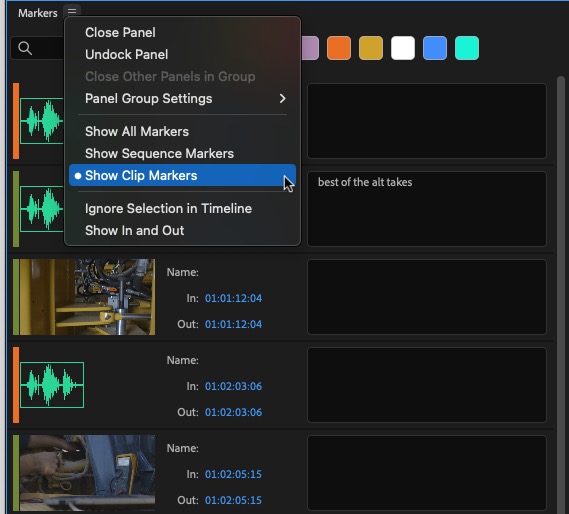Click the In timecode 01:01:12:04
Viewport: 569px width, 514px height.
click(233, 298)
